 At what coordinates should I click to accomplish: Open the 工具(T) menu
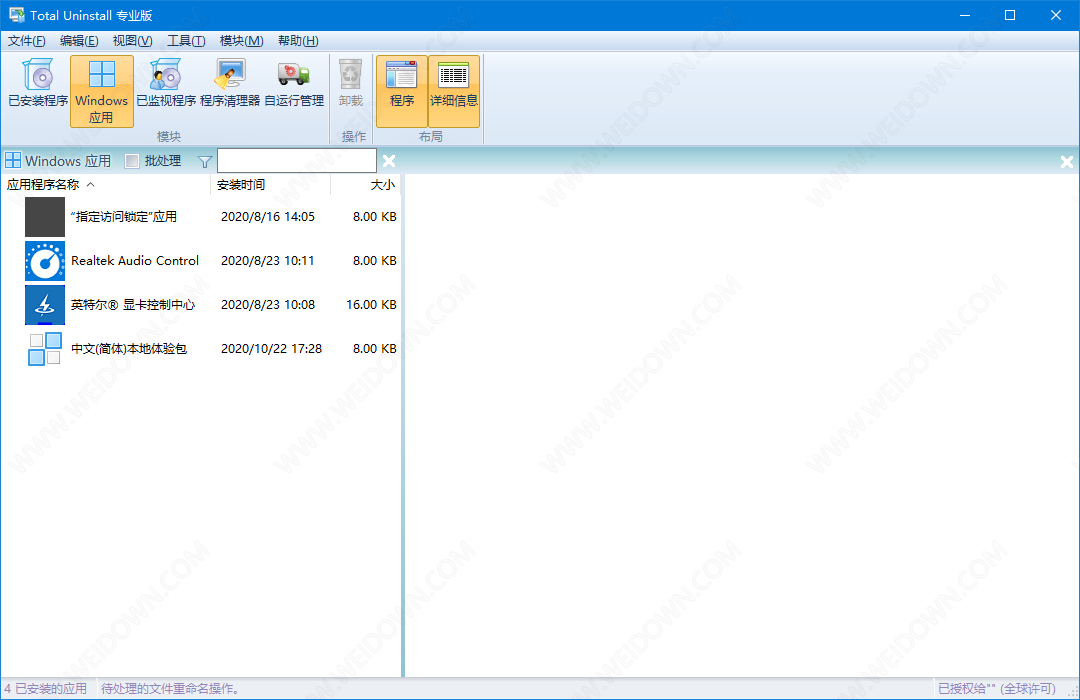[186, 41]
